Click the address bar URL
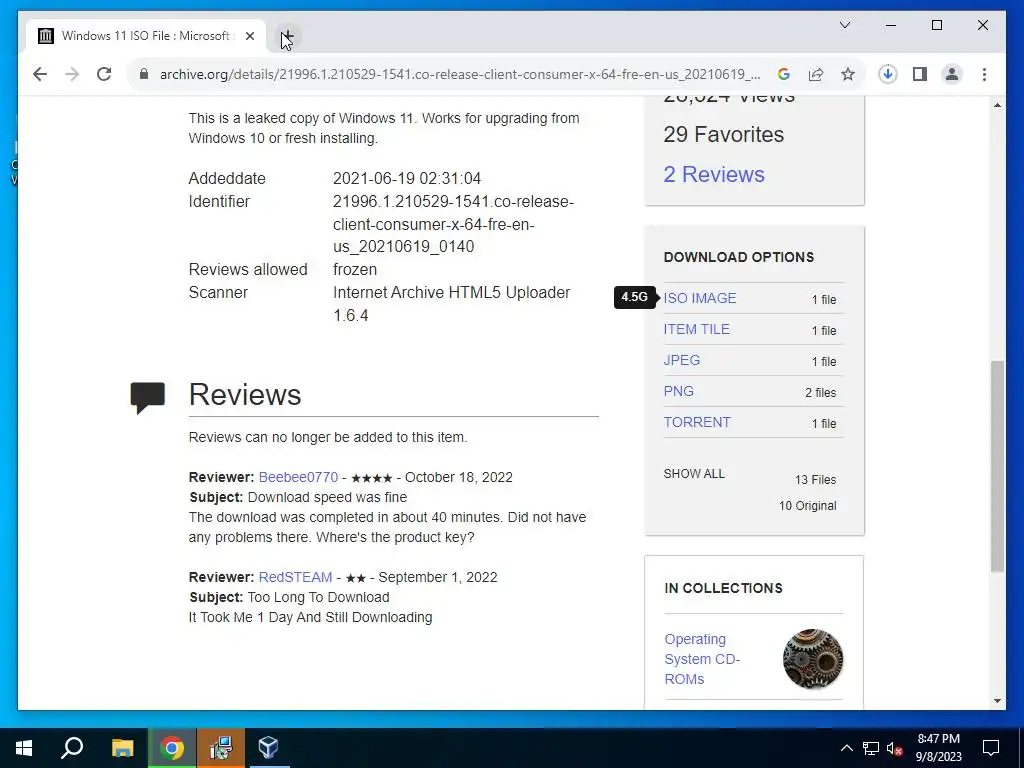This screenshot has width=1024, height=768. point(460,74)
